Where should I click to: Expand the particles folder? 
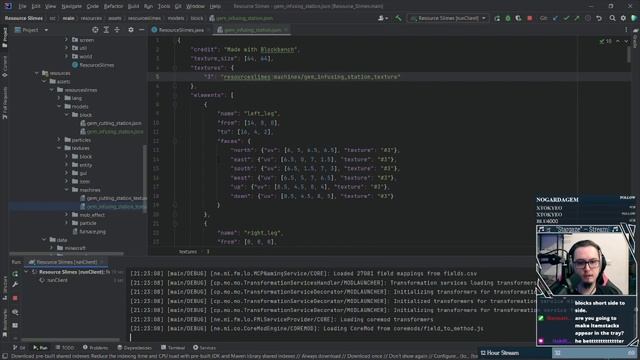(59, 140)
